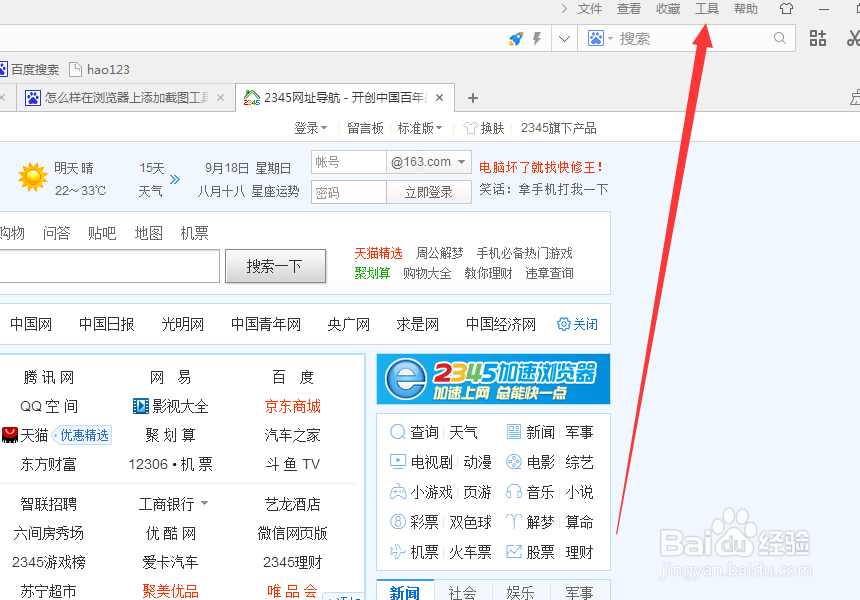Click the 天猫 logo icon

point(10,435)
